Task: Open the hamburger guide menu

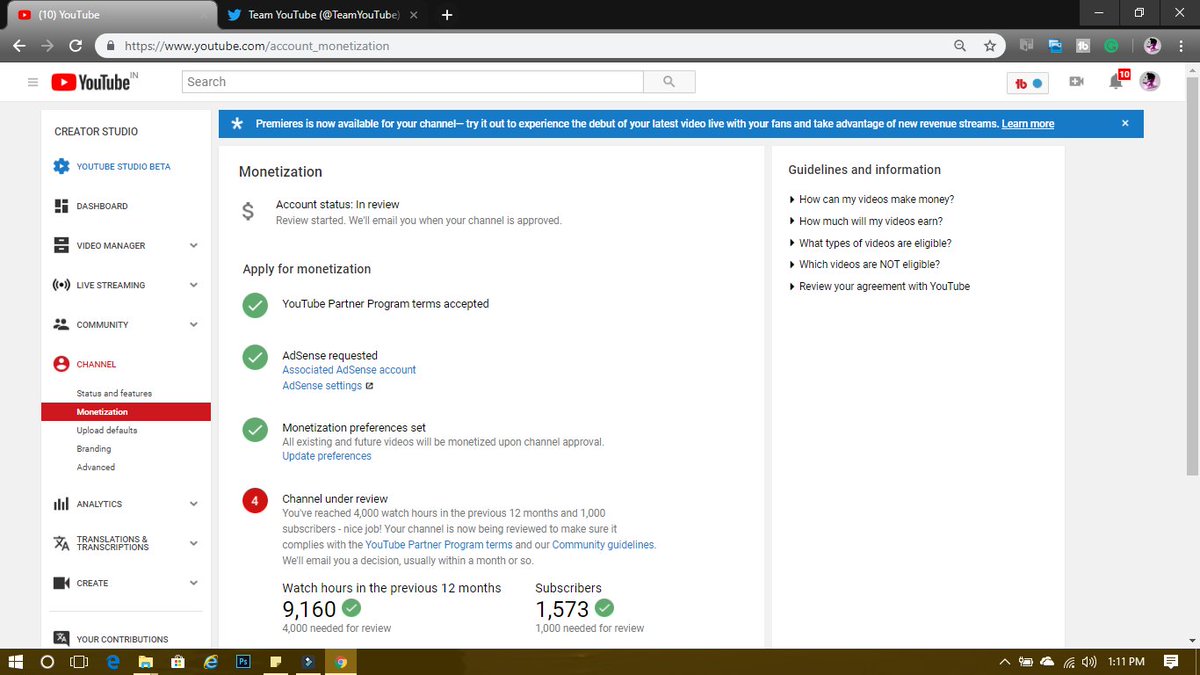Action: pyautogui.click(x=33, y=82)
